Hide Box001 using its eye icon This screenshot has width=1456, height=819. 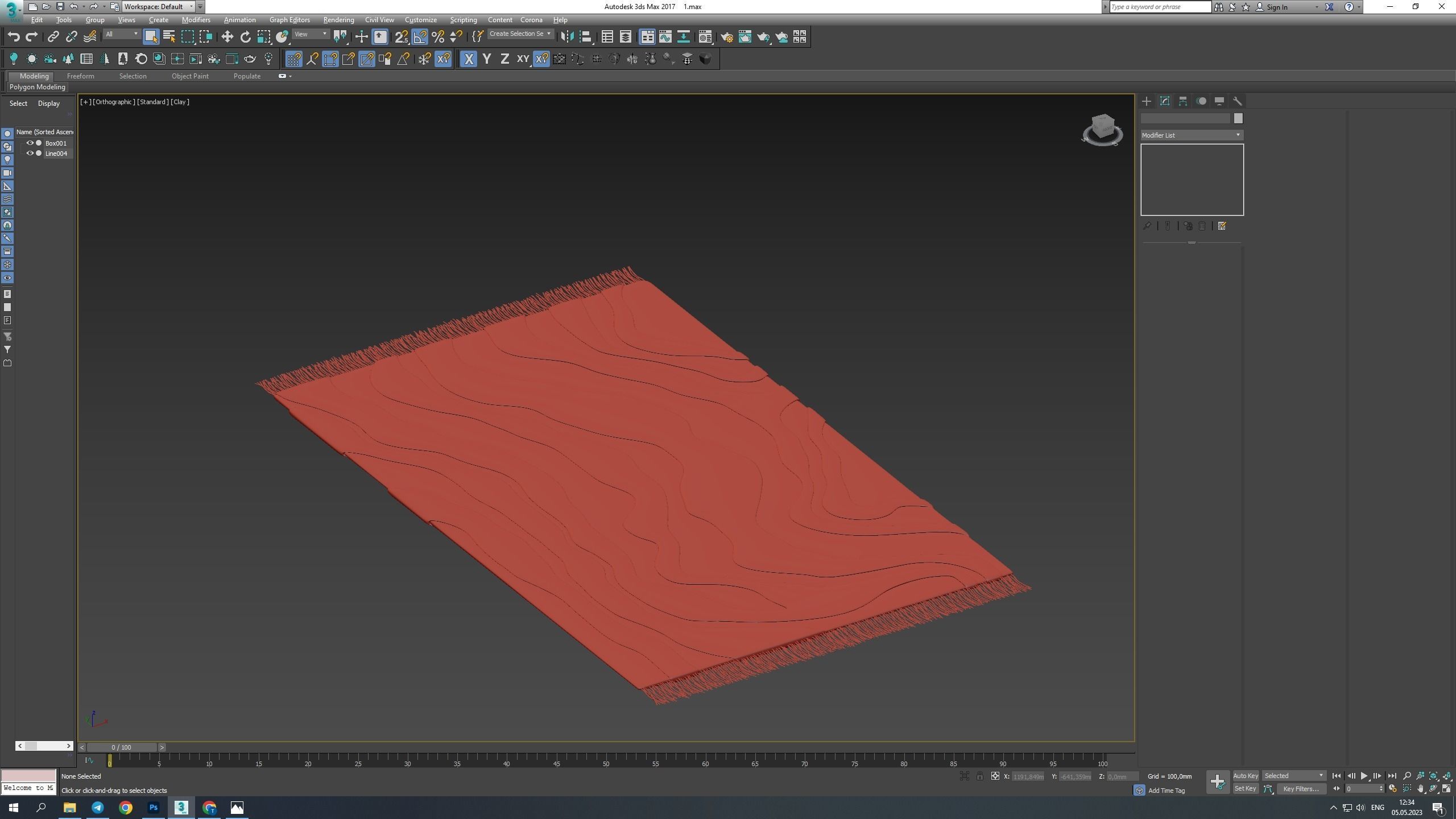(30, 143)
